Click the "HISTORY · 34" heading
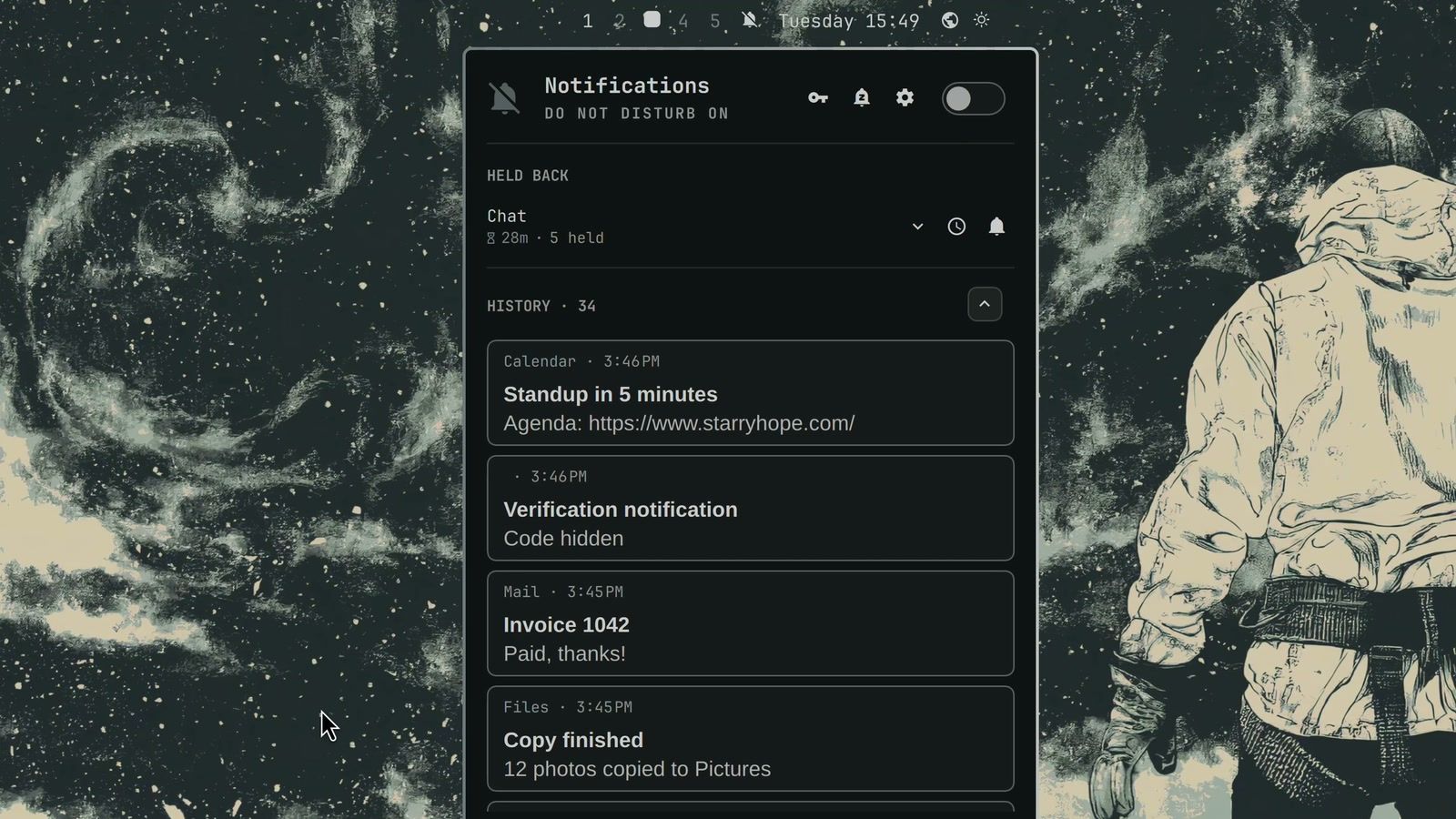 click(541, 307)
